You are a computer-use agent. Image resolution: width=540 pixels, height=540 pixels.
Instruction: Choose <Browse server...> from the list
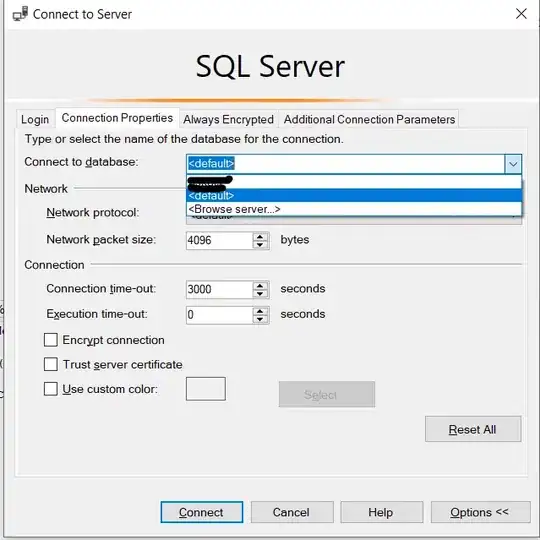354,209
